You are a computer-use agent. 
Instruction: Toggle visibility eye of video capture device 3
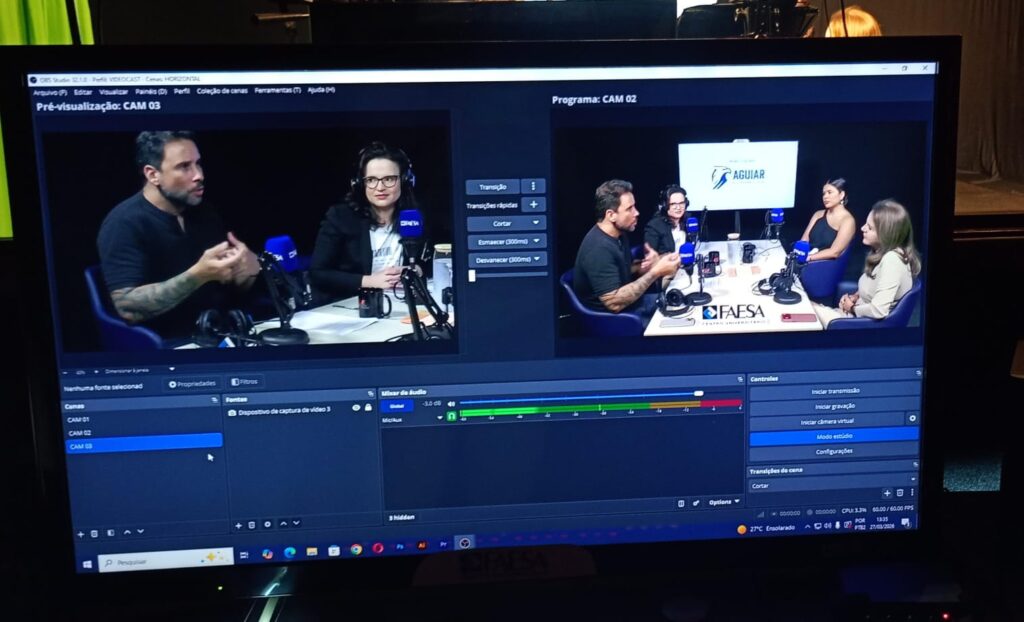(x=356, y=408)
